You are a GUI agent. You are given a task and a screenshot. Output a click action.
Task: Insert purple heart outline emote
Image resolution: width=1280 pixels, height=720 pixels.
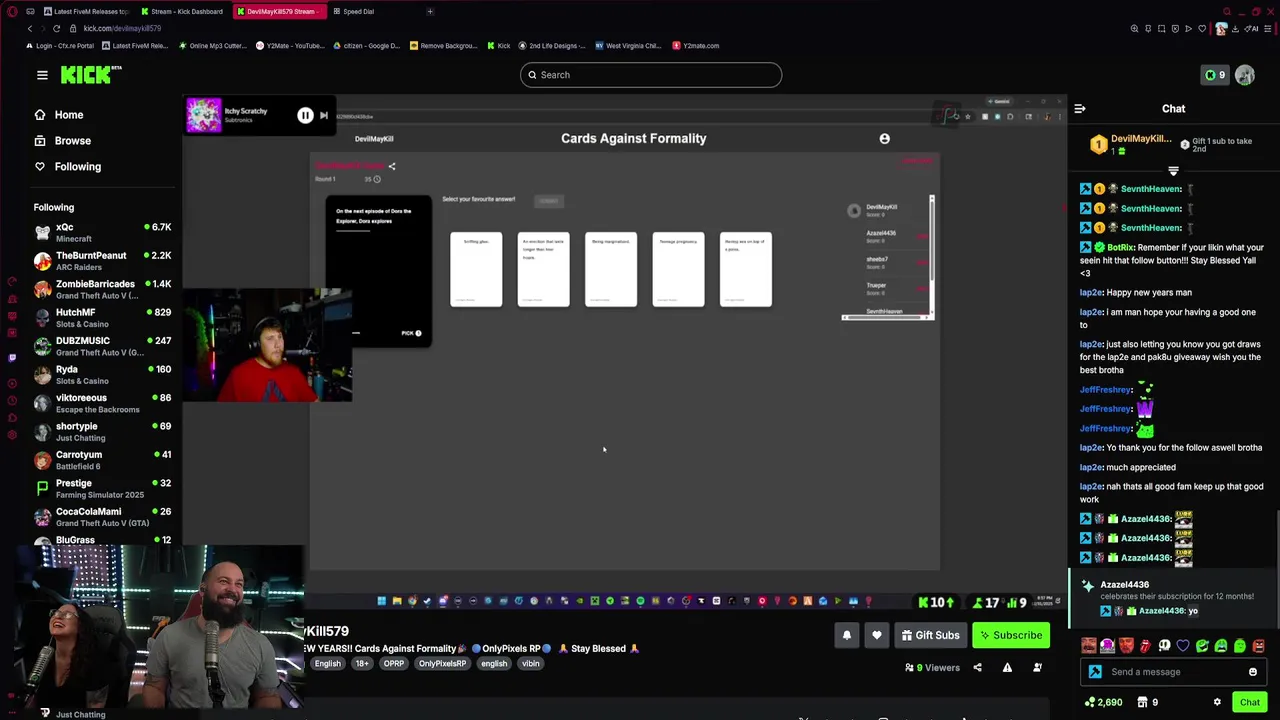point(1183,646)
